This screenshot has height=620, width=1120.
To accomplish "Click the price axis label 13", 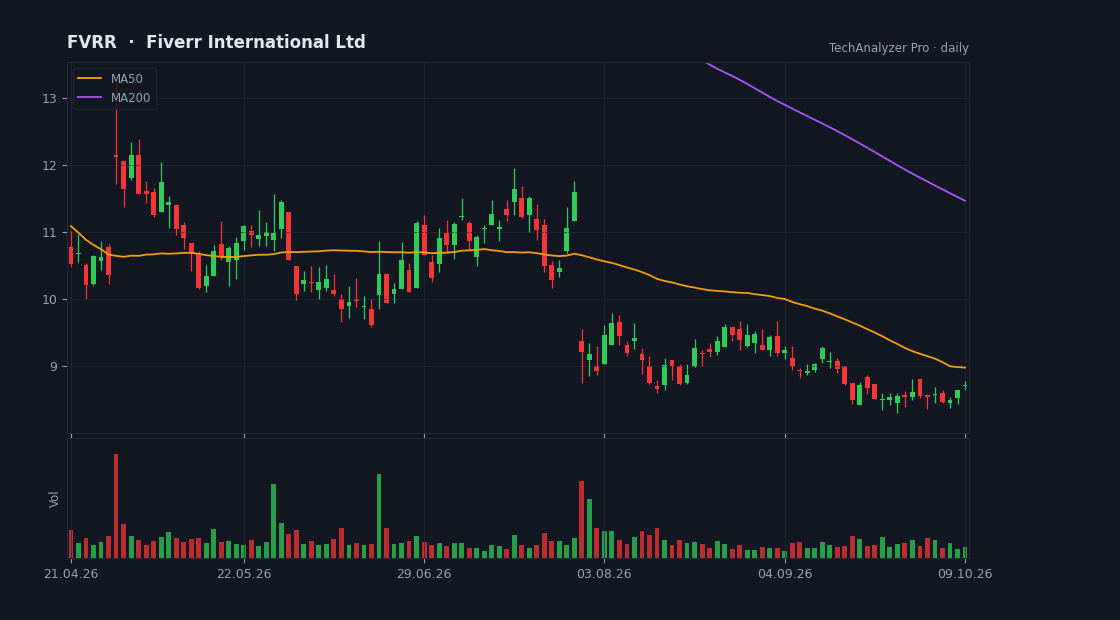I will [x=49, y=99].
